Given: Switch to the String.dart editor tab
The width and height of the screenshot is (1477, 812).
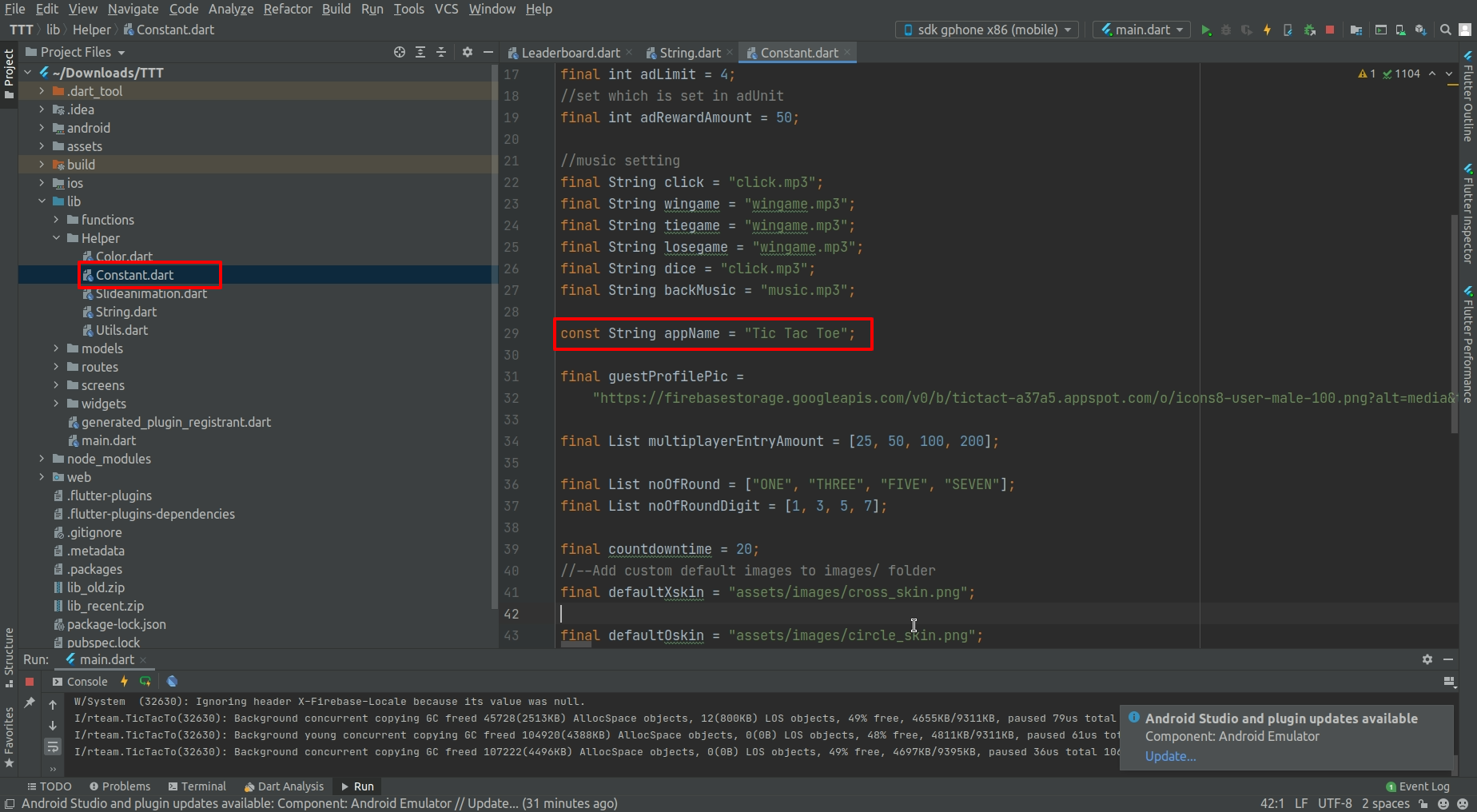Looking at the screenshot, I should point(689,53).
